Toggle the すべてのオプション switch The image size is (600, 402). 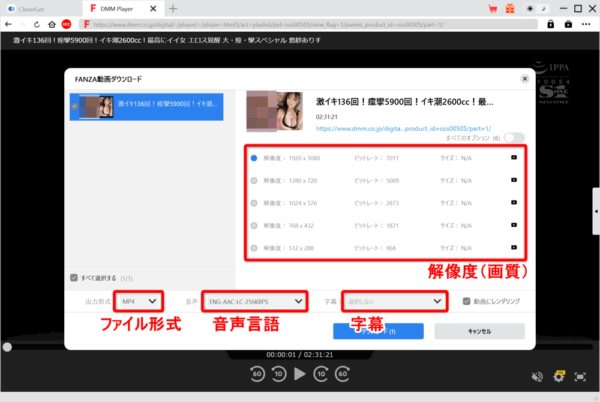tap(514, 138)
